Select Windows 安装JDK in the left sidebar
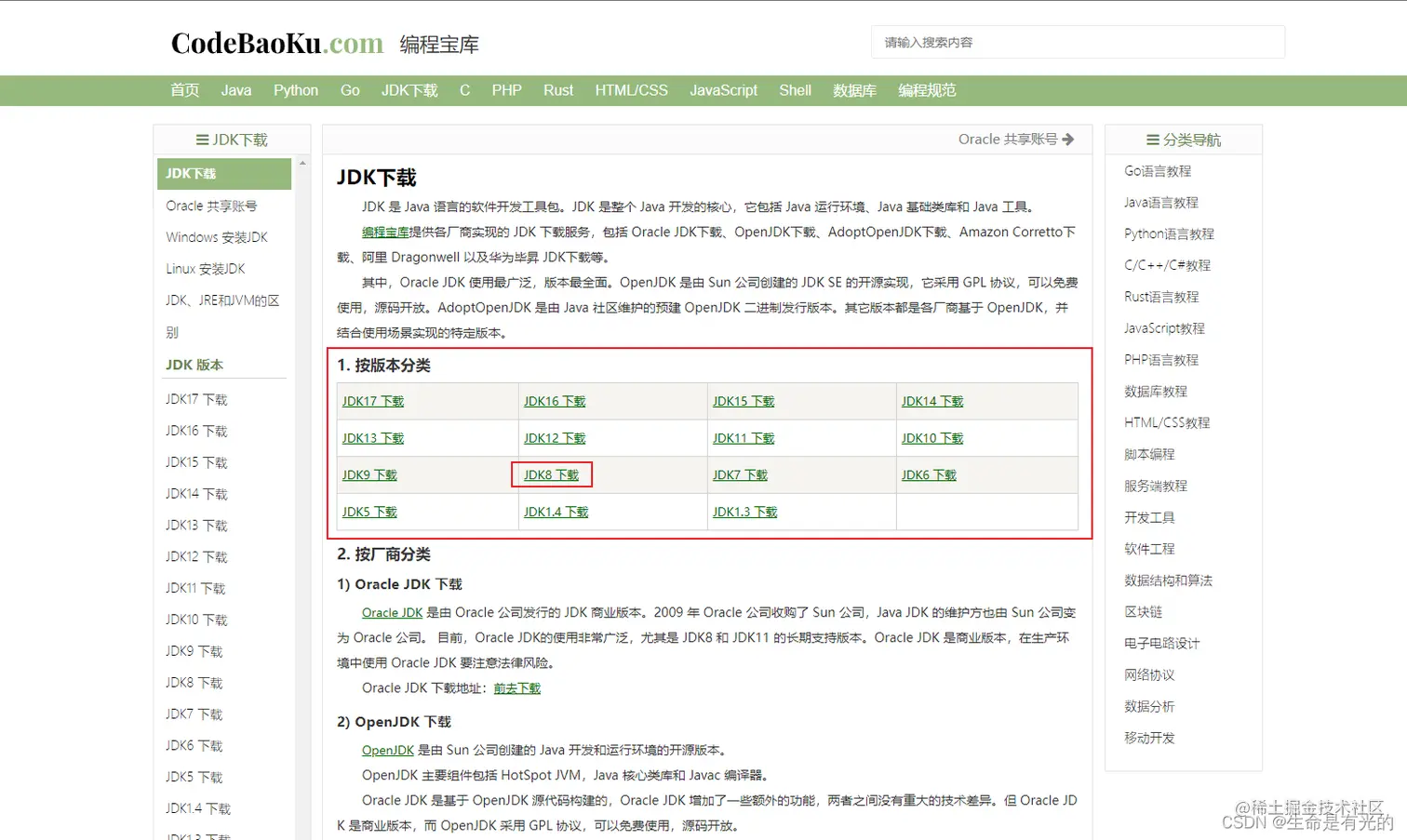Viewport: 1407px width, 840px height. click(x=217, y=237)
